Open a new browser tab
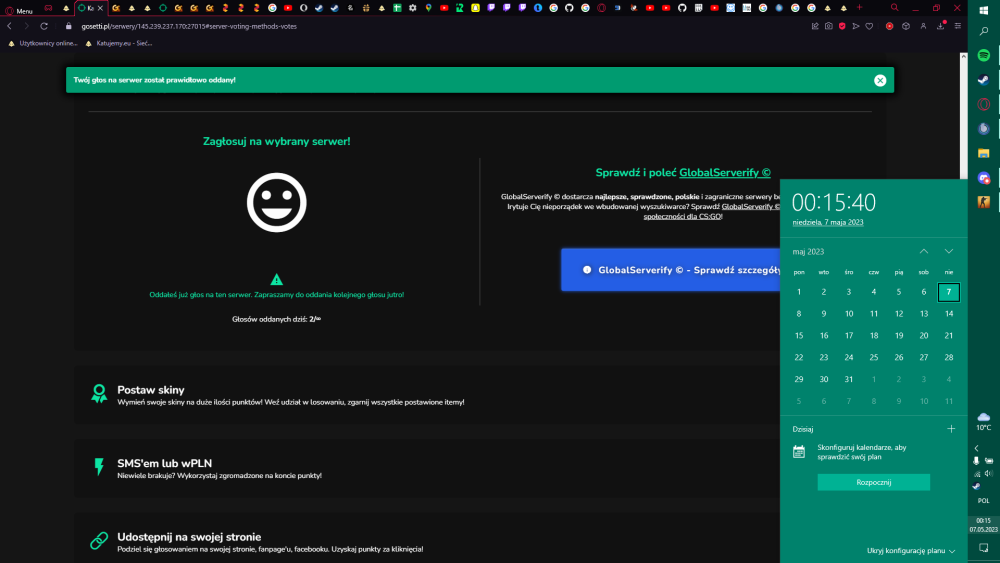The width and height of the screenshot is (1000, 563). [859, 8]
